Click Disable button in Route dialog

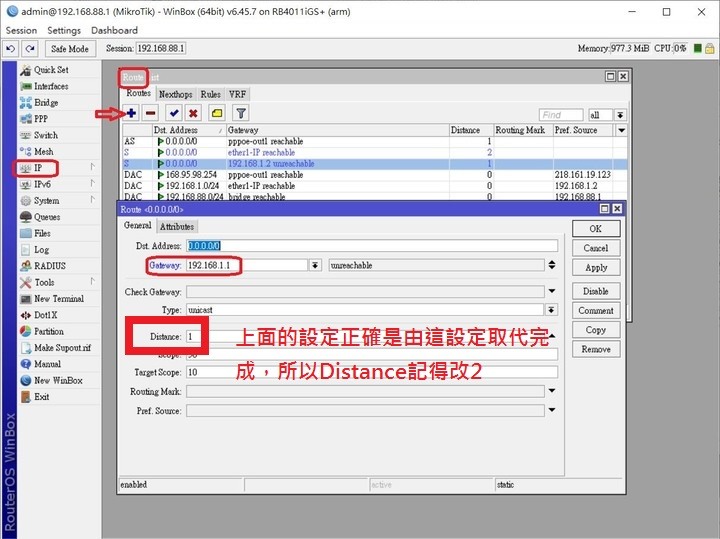596,291
